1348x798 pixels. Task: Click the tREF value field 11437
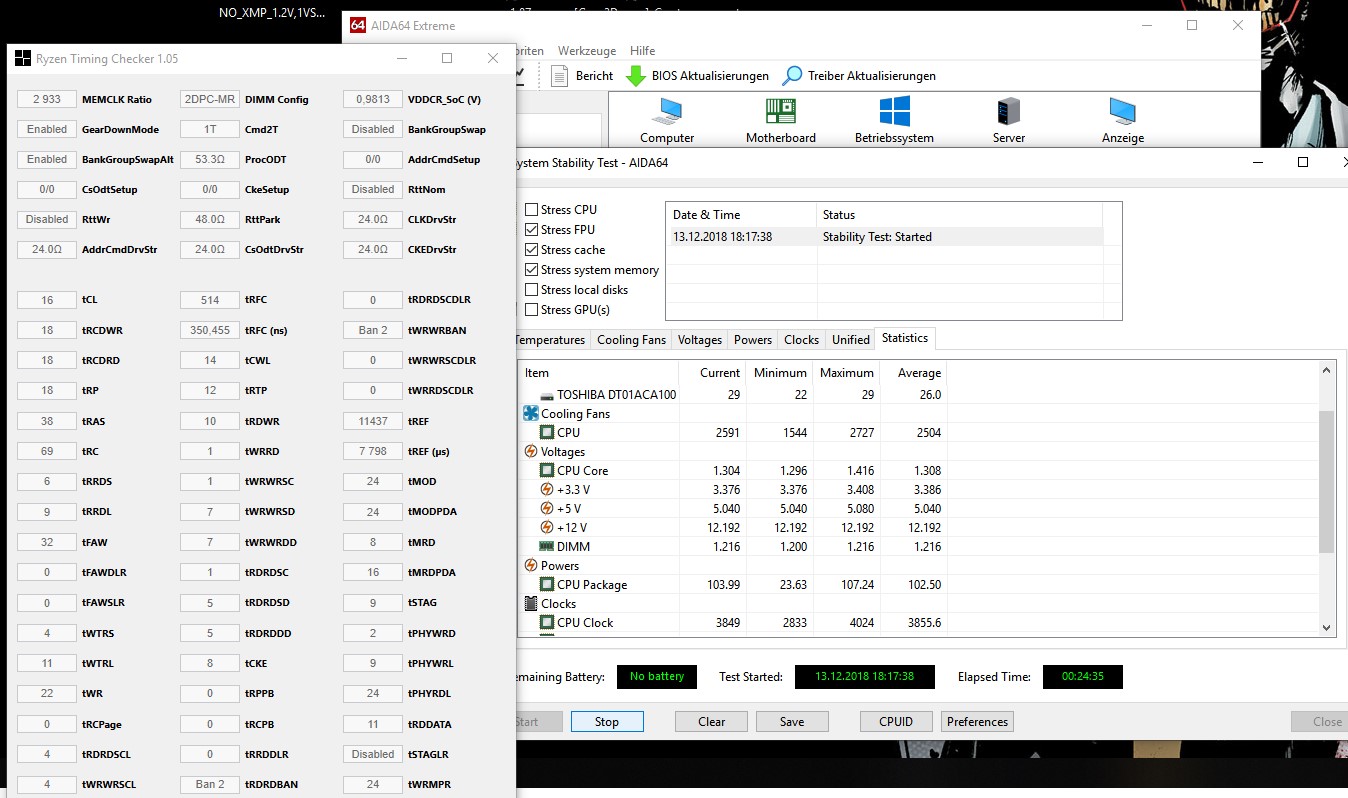(x=372, y=421)
